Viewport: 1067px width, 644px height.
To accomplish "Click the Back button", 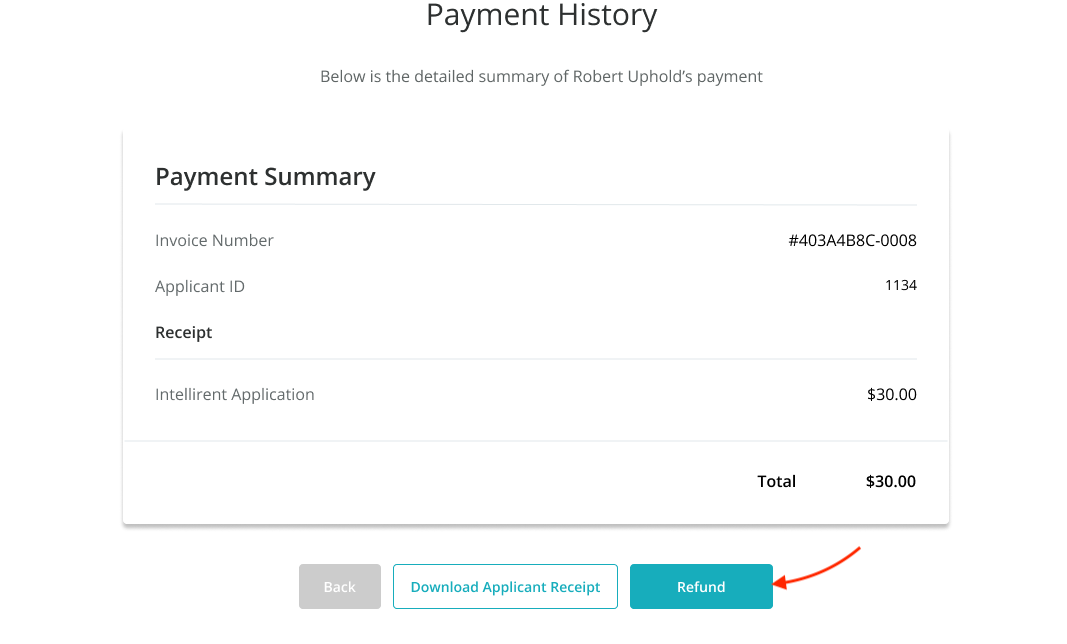I will pos(339,586).
